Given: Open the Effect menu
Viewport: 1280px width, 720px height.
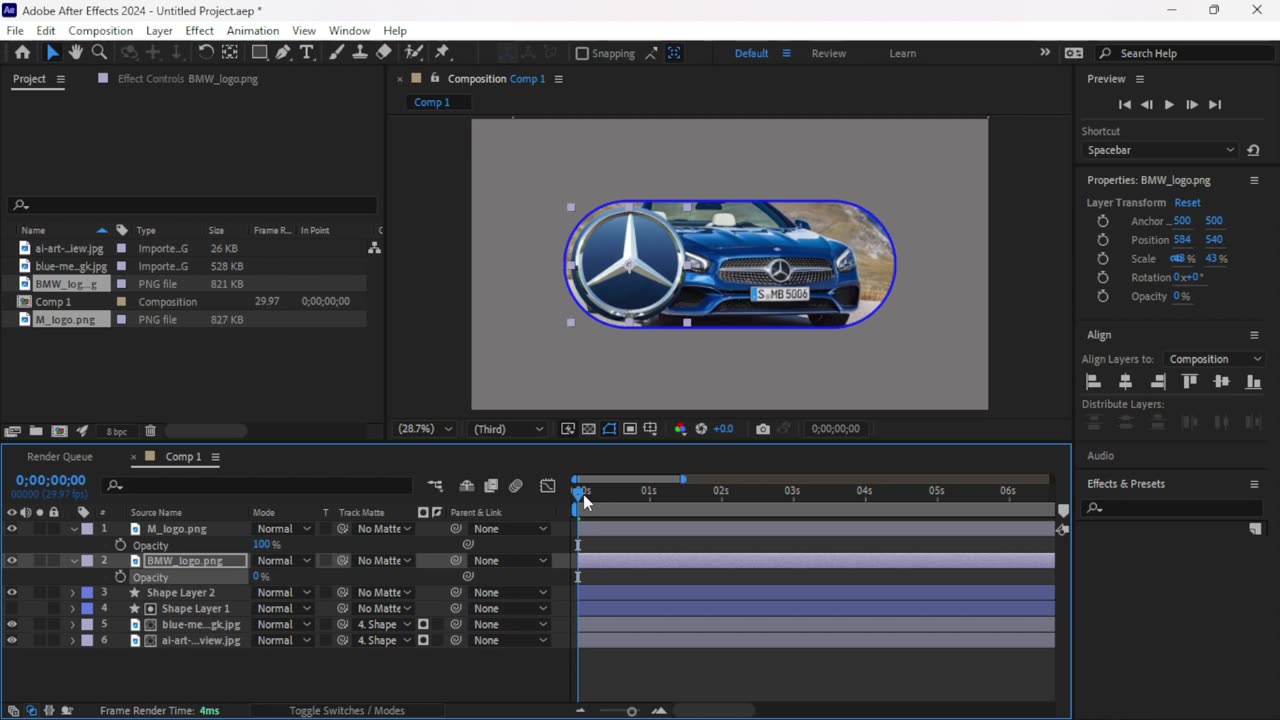Looking at the screenshot, I should [x=199, y=31].
